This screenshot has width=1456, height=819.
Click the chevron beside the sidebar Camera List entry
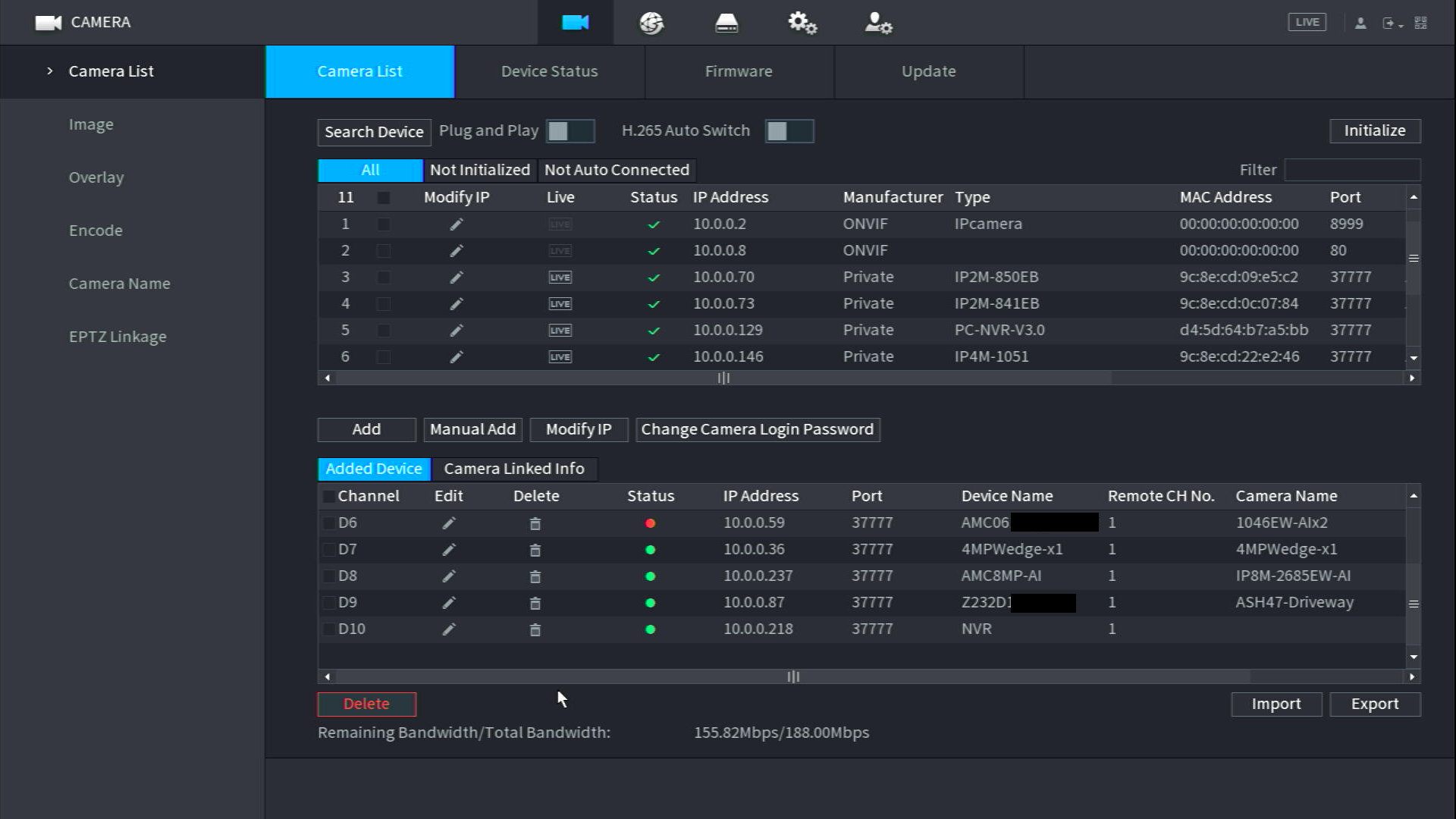[x=50, y=71]
